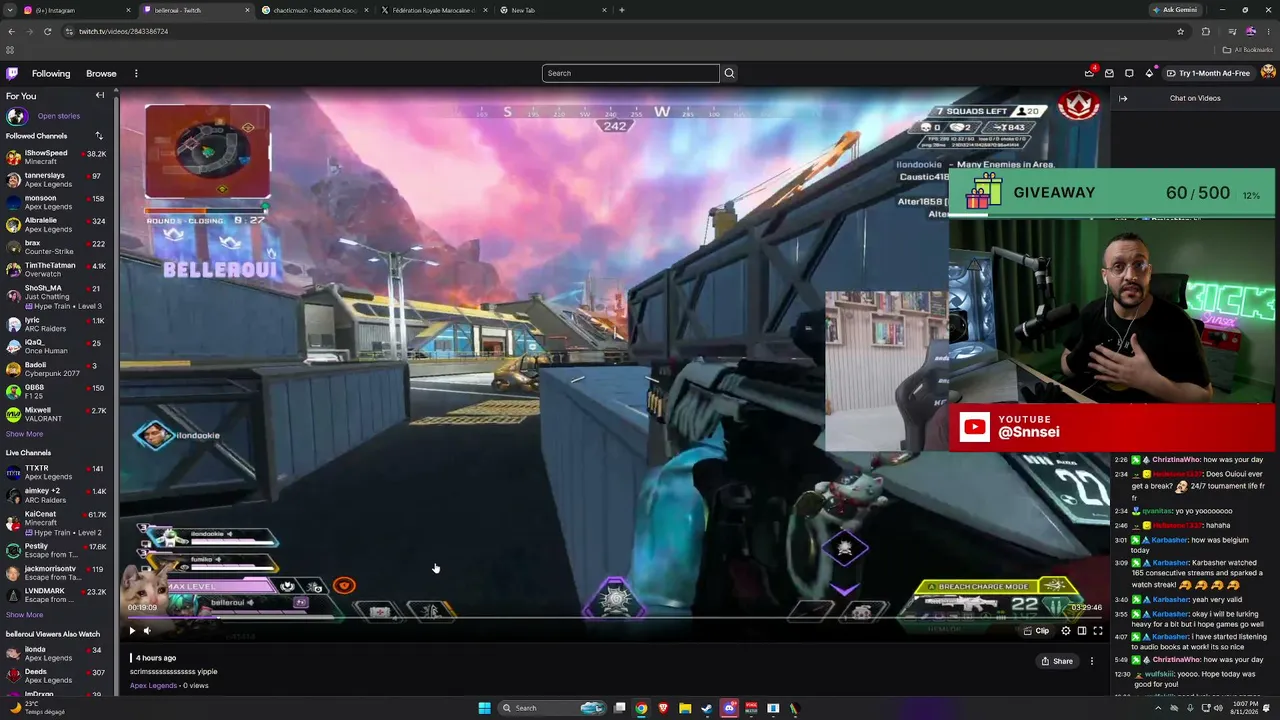The image size is (1280, 720).
Task: Submit the Twitch search magnifier button
Action: pos(729,73)
